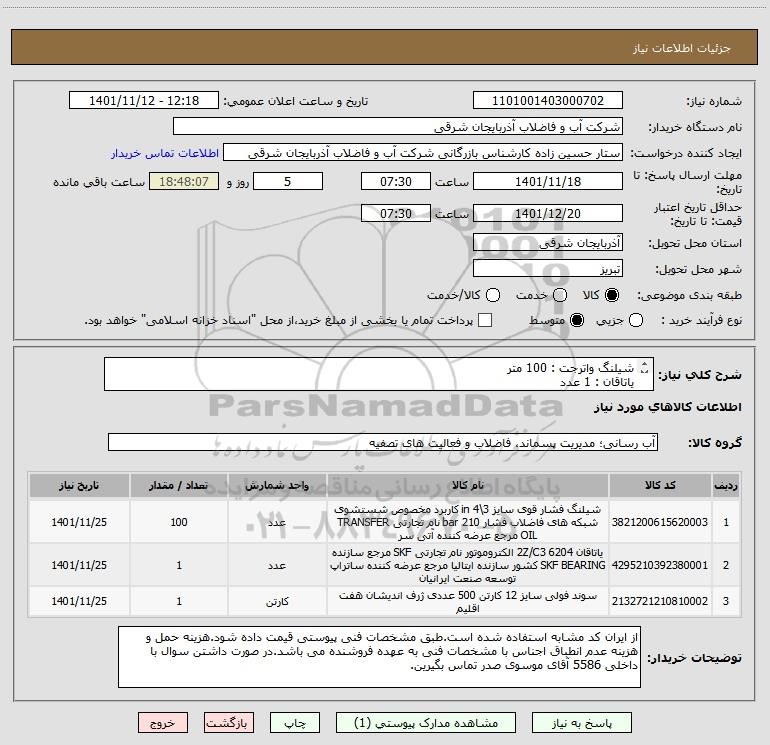This screenshot has height=745, width=770.
Task: Select the کالا radio button
Action: (612, 295)
